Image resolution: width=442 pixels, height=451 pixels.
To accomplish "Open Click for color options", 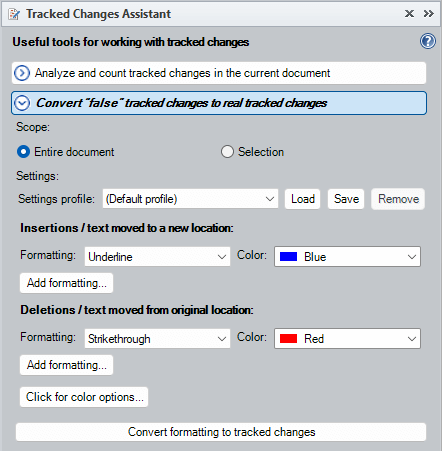I will 84,397.
